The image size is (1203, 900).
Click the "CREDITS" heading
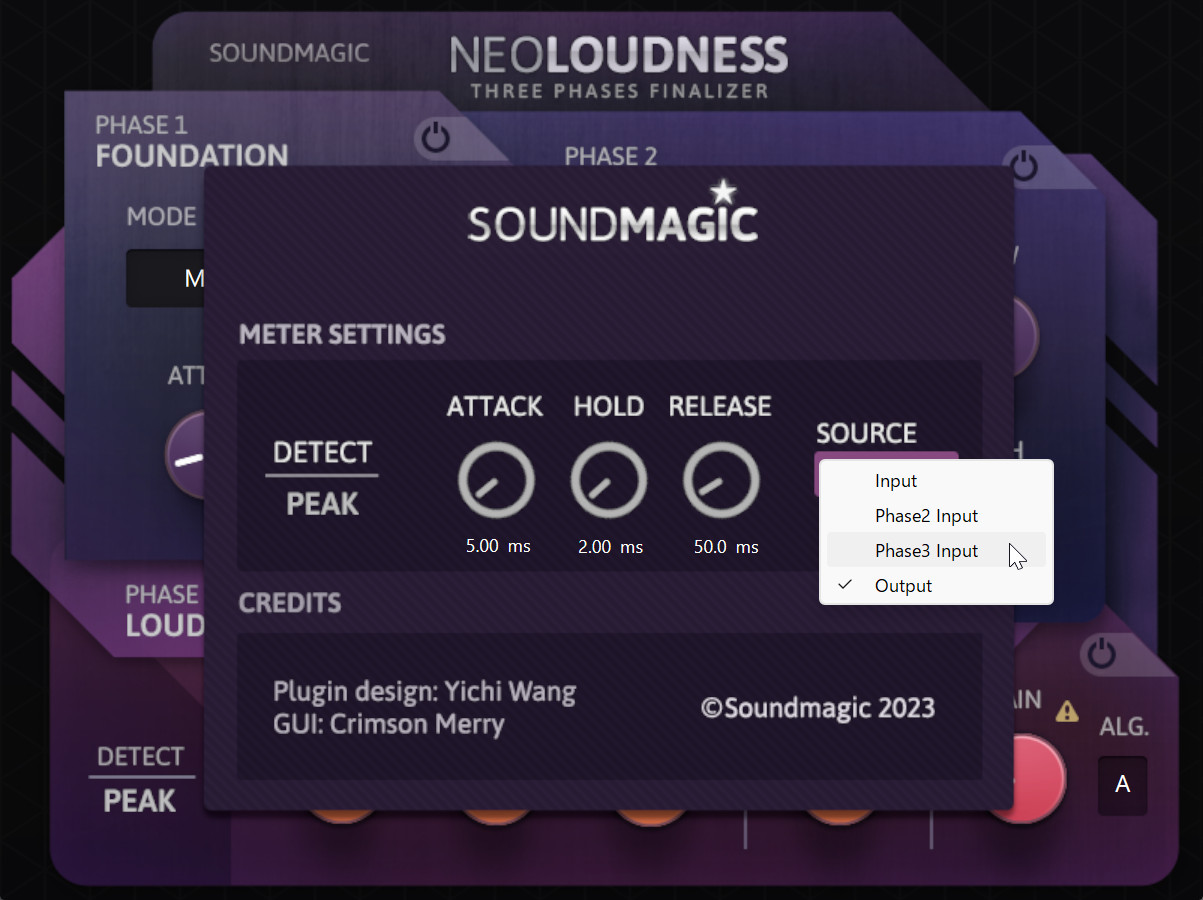[290, 603]
